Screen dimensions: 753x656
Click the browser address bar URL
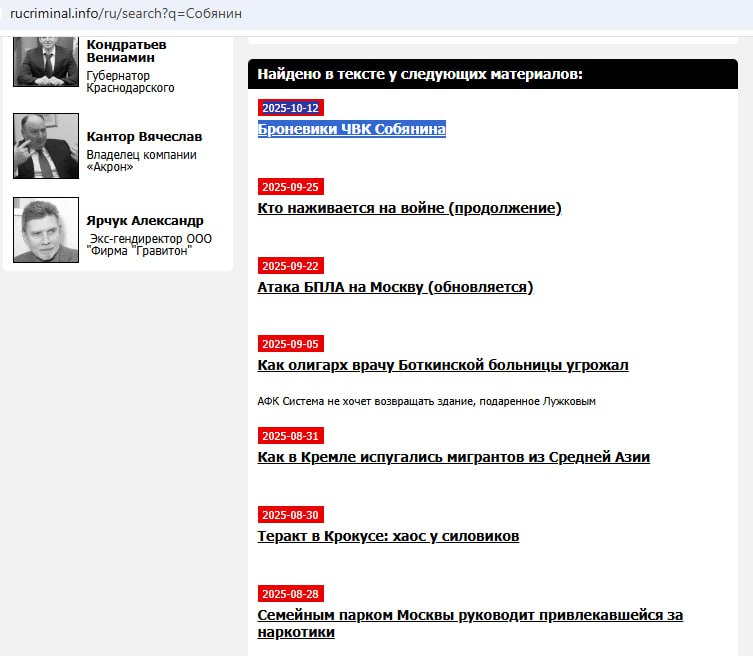126,14
